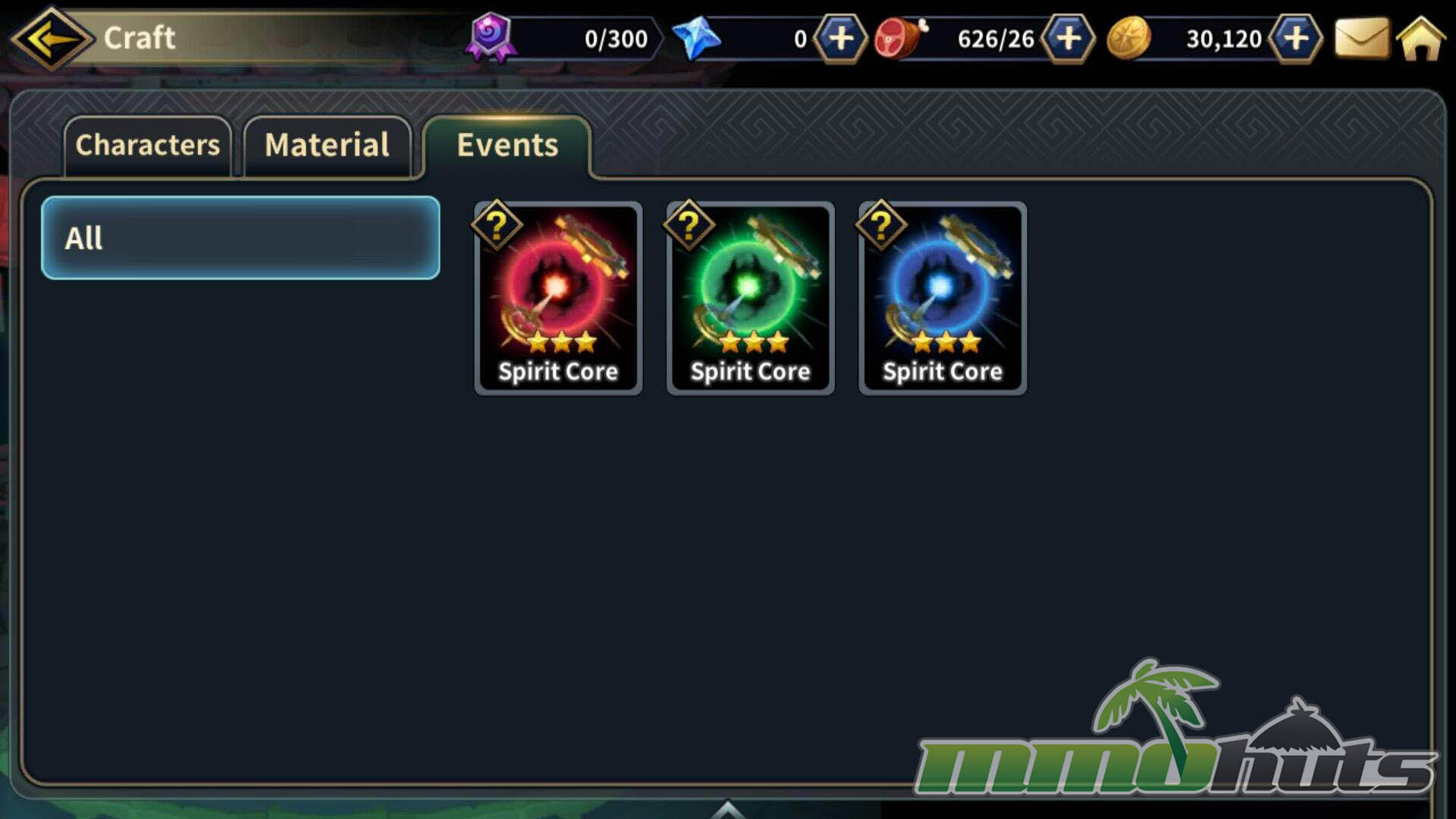The height and width of the screenshot is (819, 1456).
Task: Tap the gold coin icon
Action: [x=1128, y=38]
